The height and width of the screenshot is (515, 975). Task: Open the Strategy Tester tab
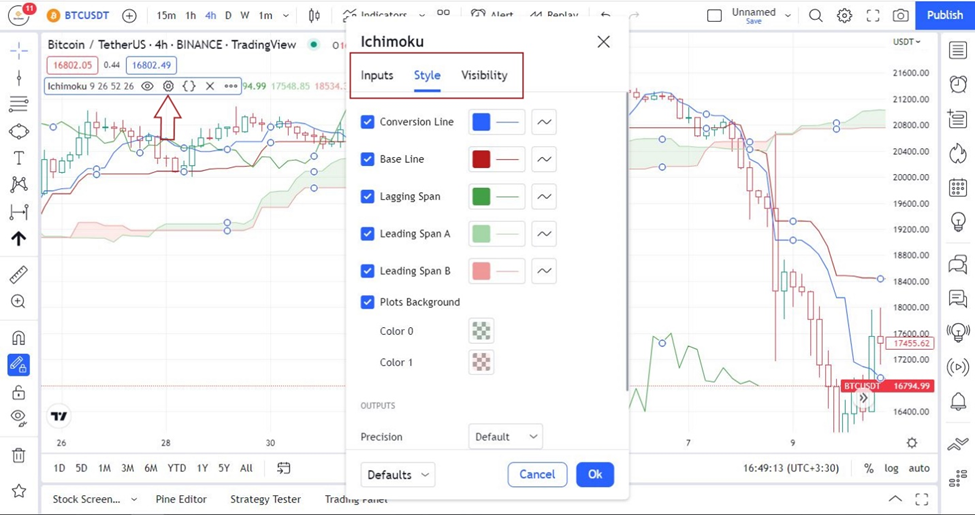266,499
